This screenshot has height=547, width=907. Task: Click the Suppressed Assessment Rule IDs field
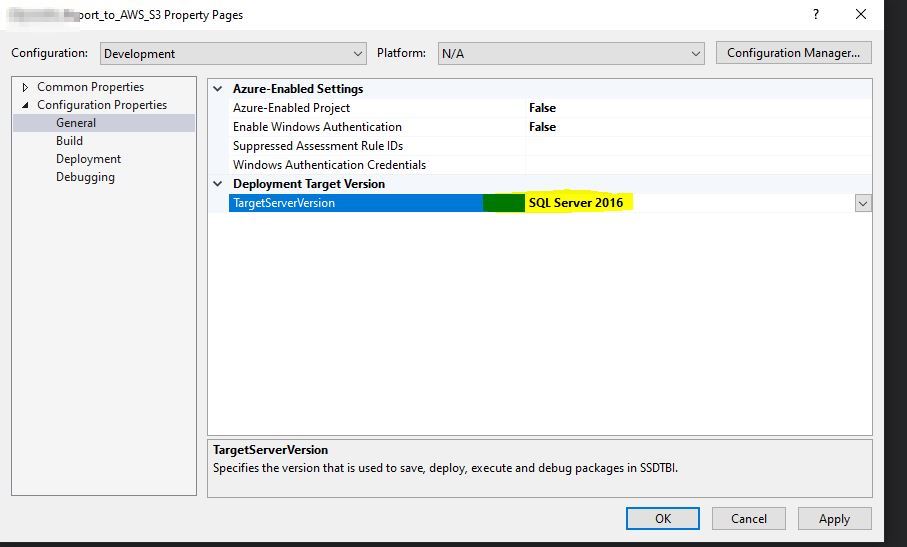click(x=697, y=146)
